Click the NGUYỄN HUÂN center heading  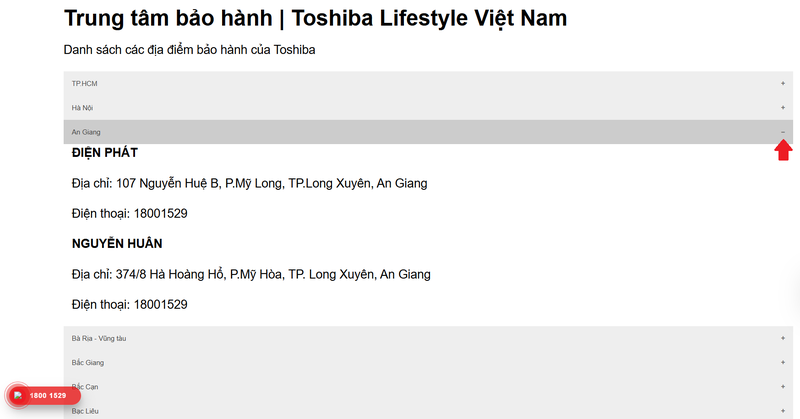point(117,243)
